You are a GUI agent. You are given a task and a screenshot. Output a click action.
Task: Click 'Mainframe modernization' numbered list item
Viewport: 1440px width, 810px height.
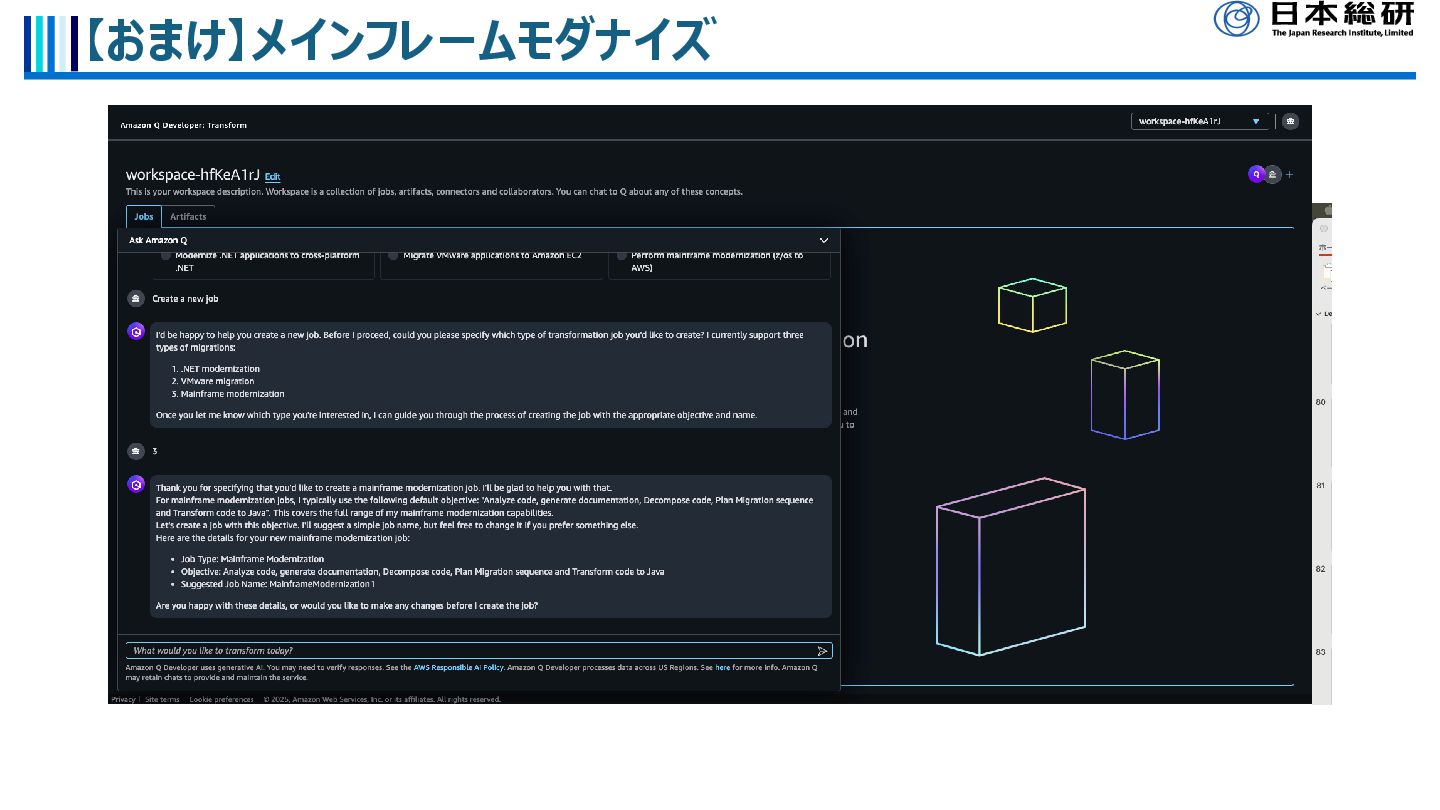(x=232, y=394)
